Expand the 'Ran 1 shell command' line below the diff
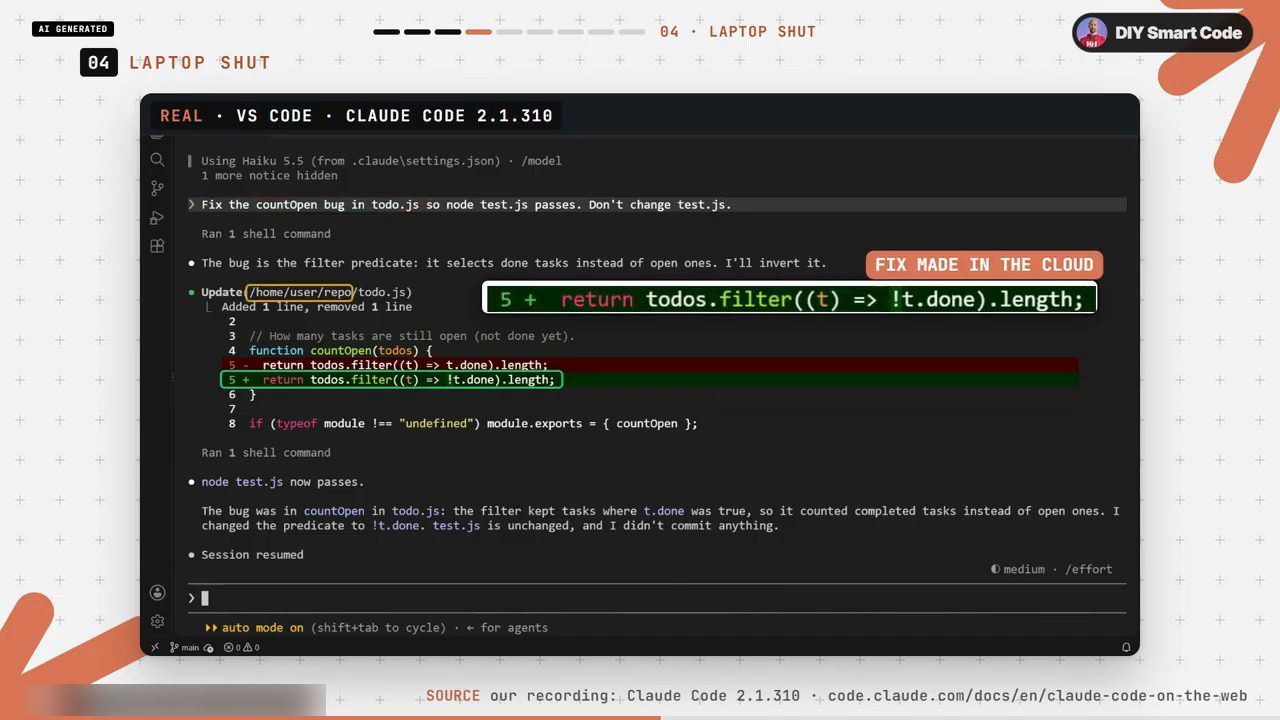Screen dimensions: 1280x720 [x=266, y=453]
